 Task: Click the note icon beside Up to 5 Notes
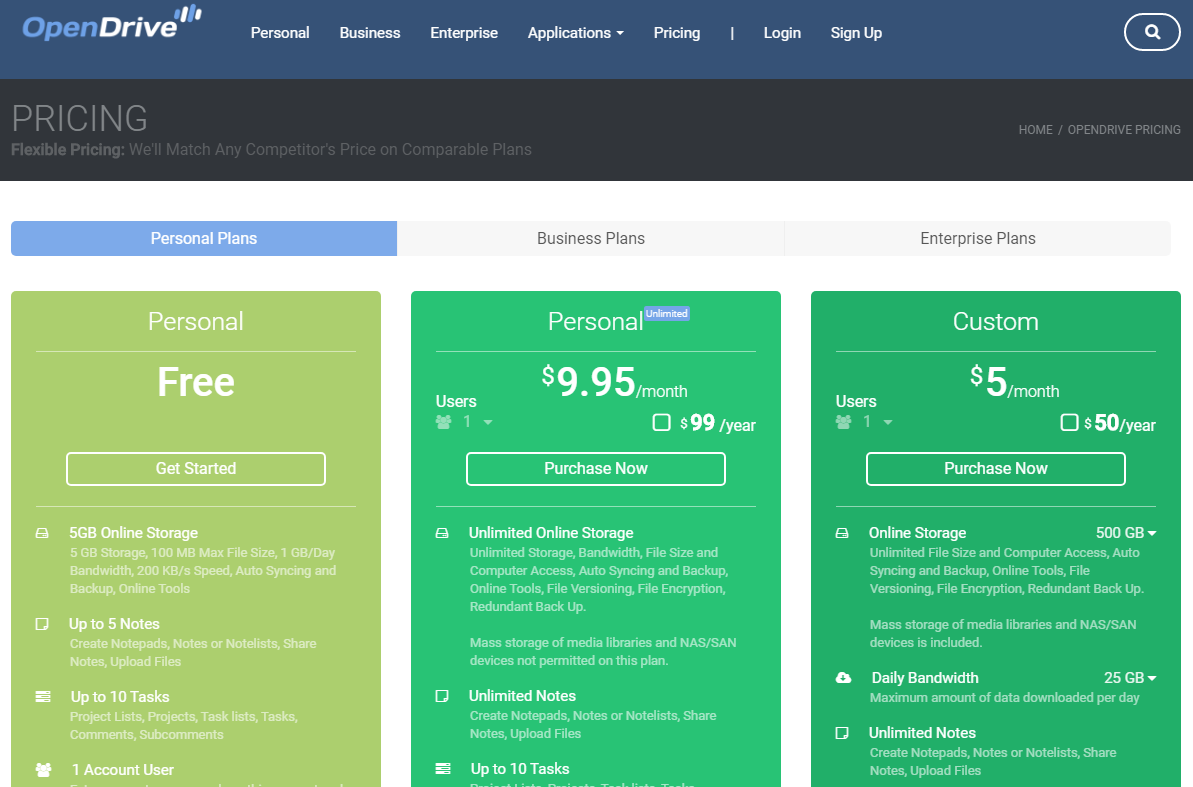point(42,624)
